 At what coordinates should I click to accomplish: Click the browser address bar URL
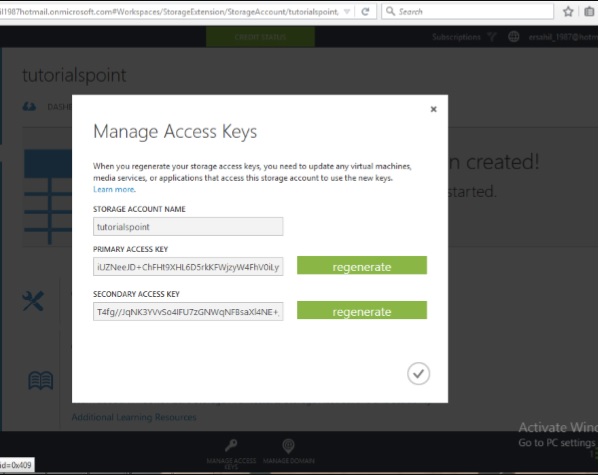169,12
